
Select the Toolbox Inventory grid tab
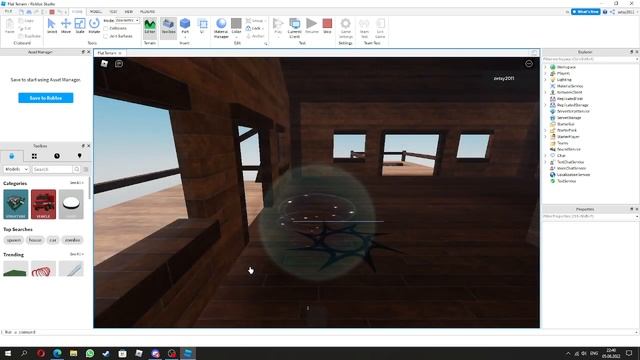point(34,156)
